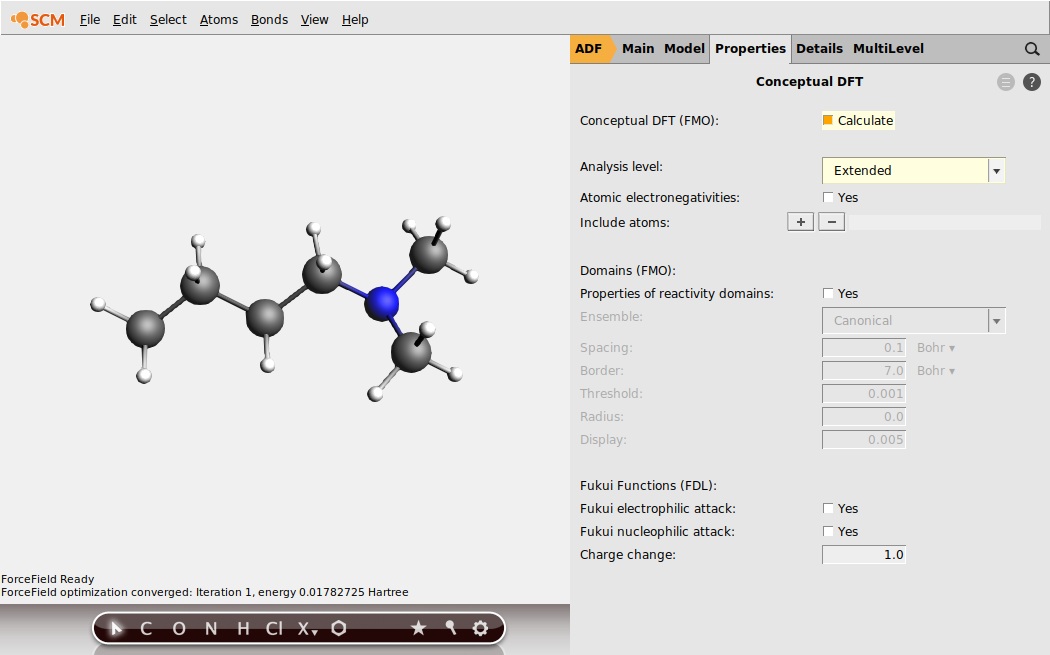Toggle the Conceptual DFT Calculate checkbox

coord(828,120)
